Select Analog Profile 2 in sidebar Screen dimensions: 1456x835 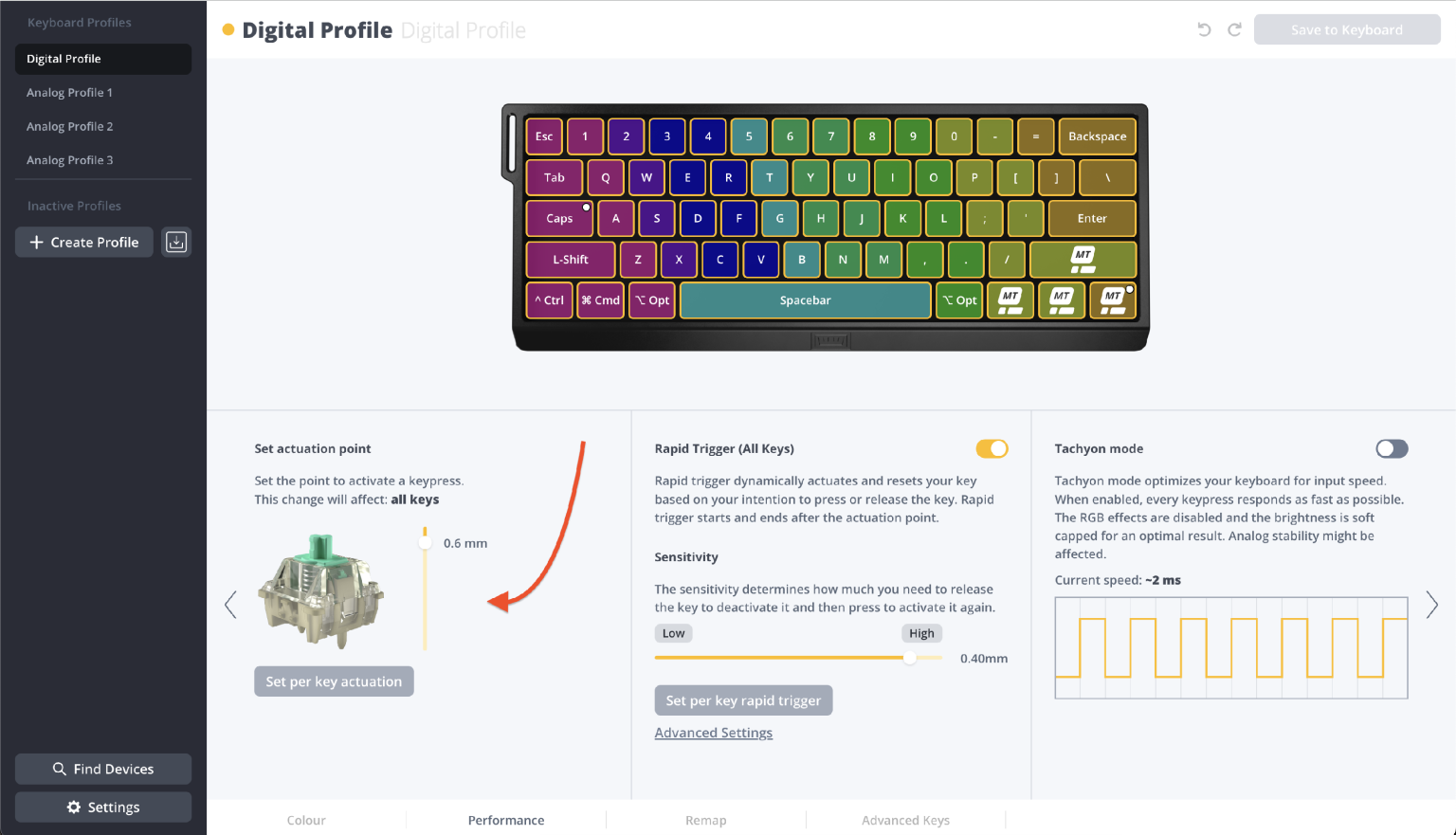[70, 126]
